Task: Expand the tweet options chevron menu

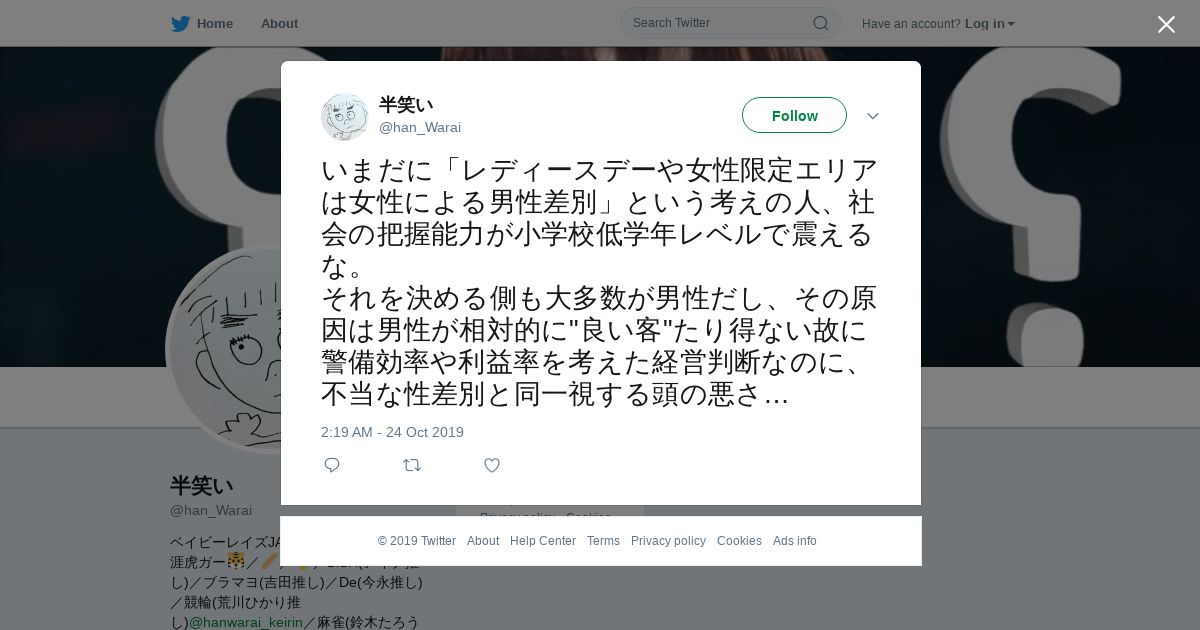Action: pos(873,116)
